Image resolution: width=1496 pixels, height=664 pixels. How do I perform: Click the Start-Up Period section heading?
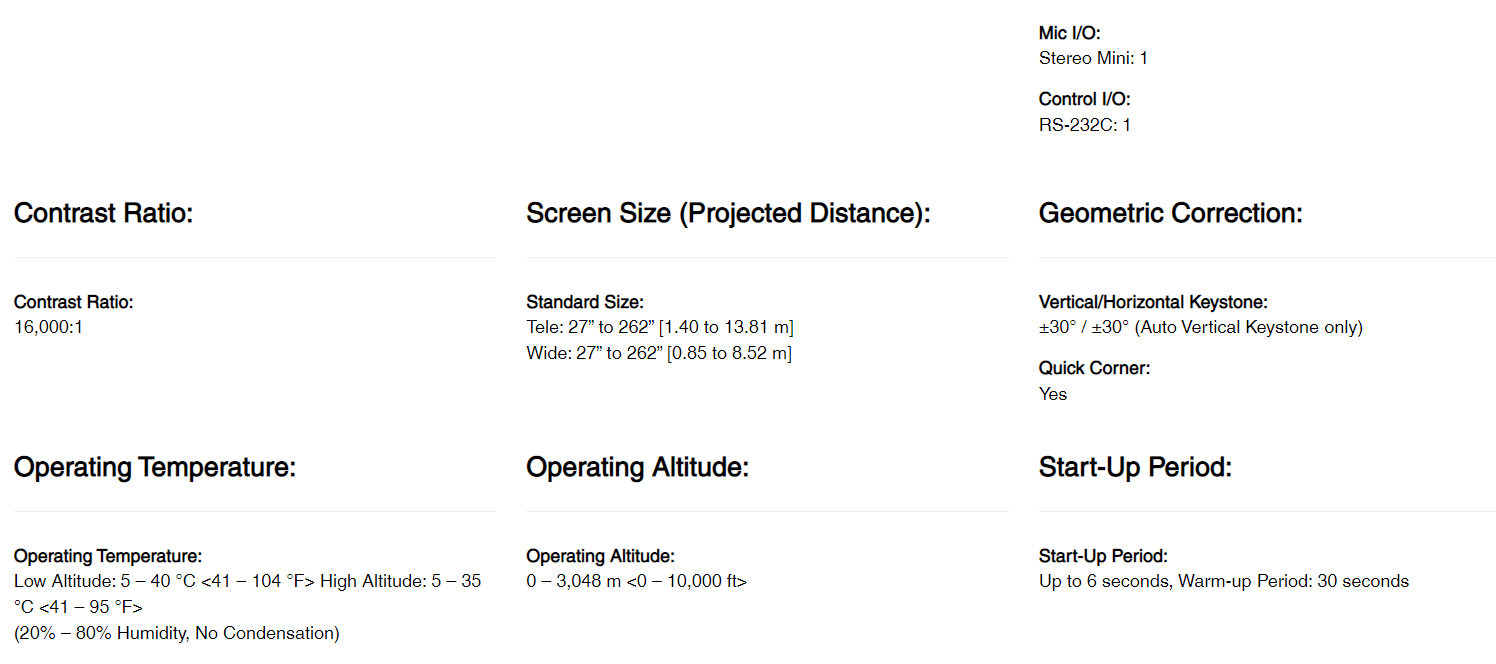coord(1135,467)
